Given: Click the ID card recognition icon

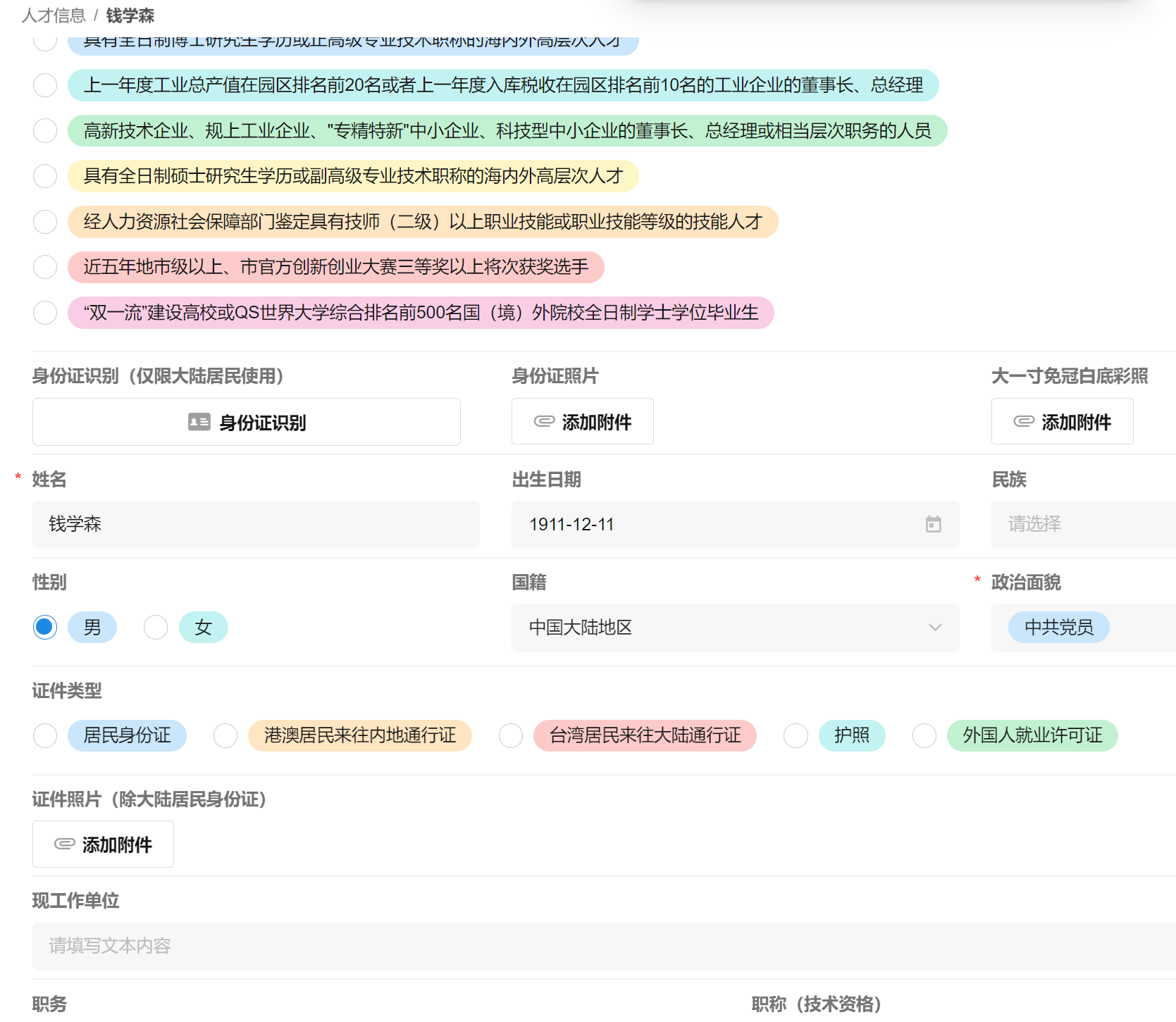Looking at the screenshot, I should (x=199, y=422).
